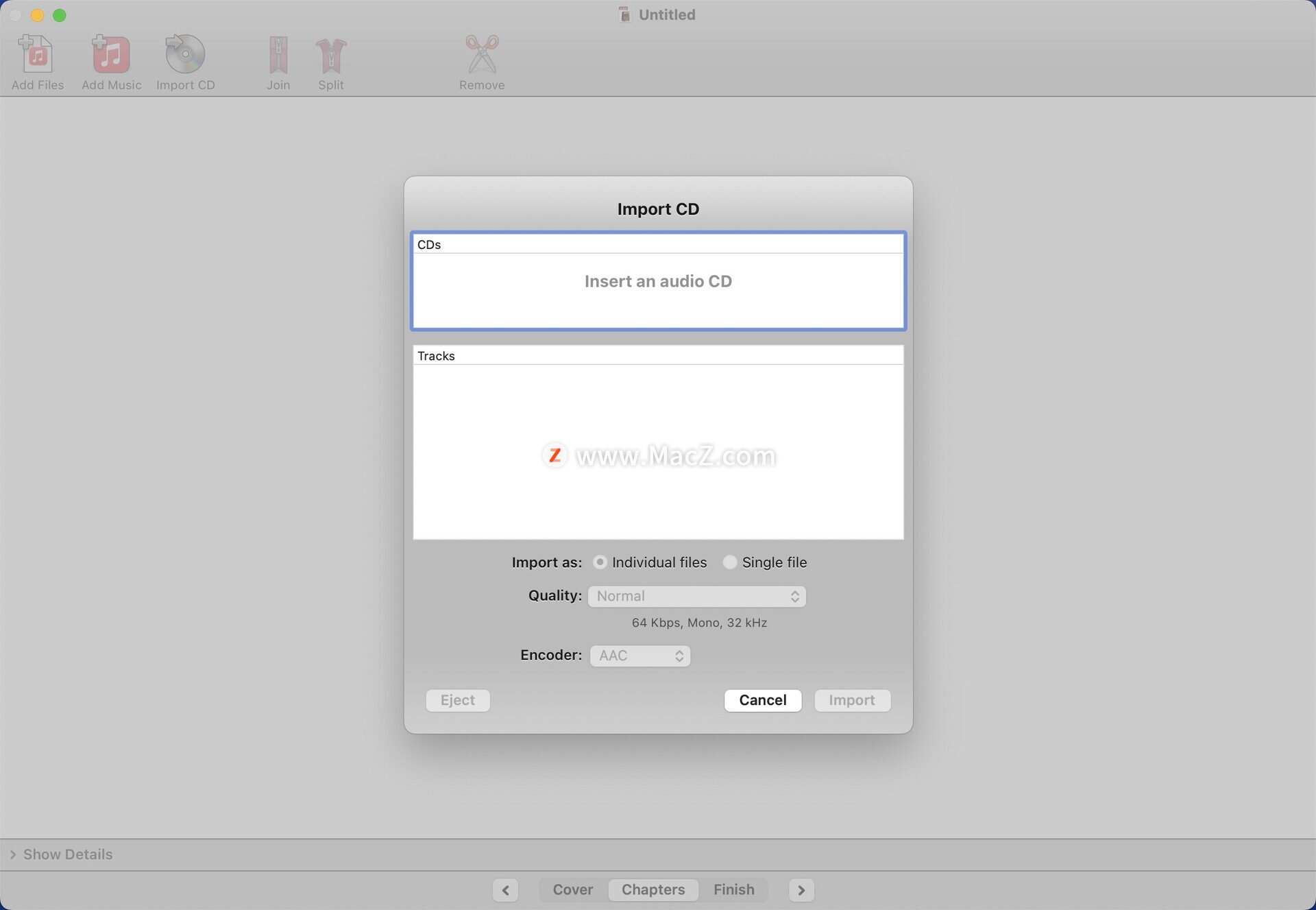Expand the Show Details disclosure chevron
This screenshot has height=910, width=1316.
(x=13, y=854)
